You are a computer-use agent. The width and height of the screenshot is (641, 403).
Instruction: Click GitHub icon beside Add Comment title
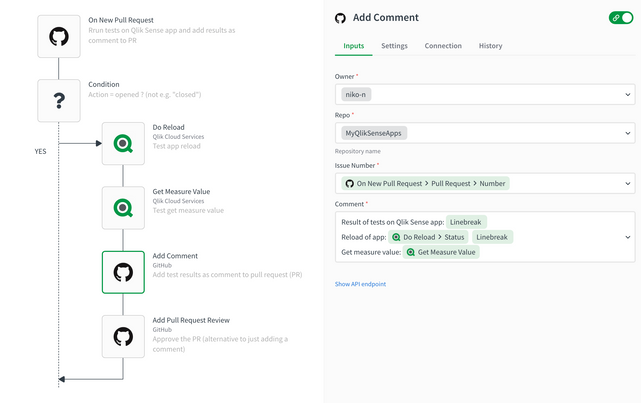[341, 18]
